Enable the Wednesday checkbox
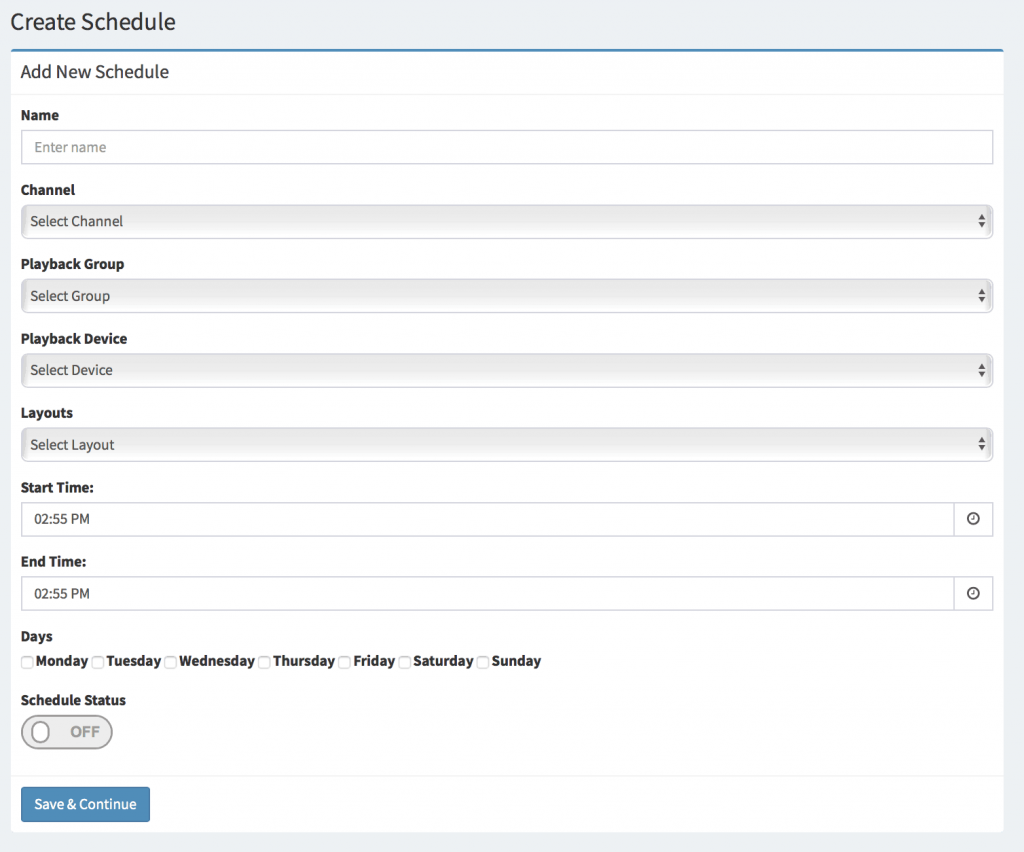 [x=170, y=662]
